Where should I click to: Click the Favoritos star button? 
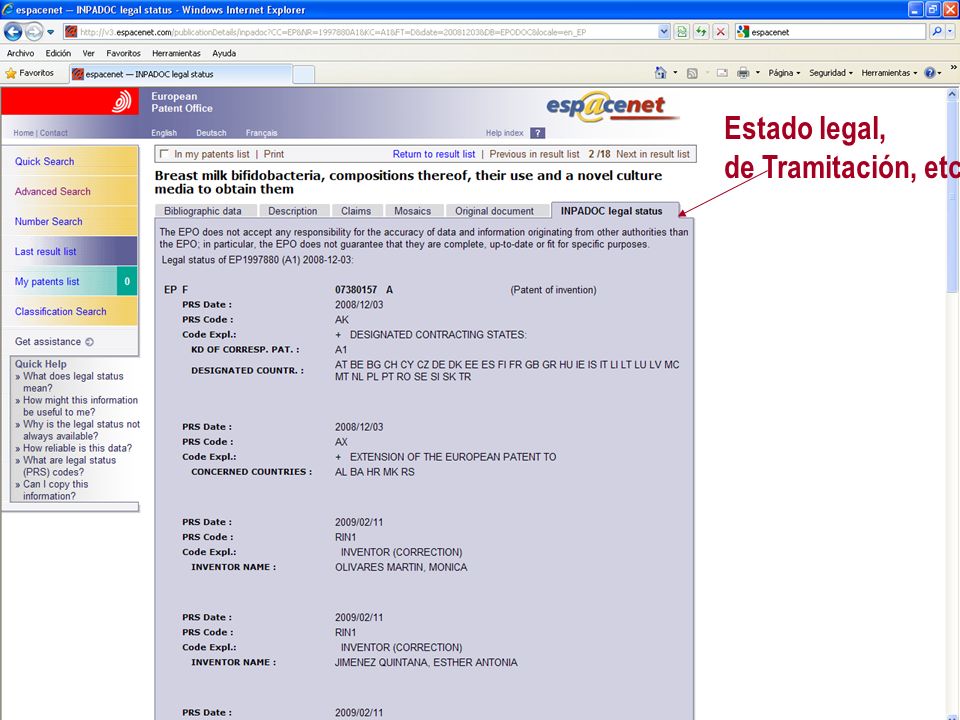click(29, 73)
